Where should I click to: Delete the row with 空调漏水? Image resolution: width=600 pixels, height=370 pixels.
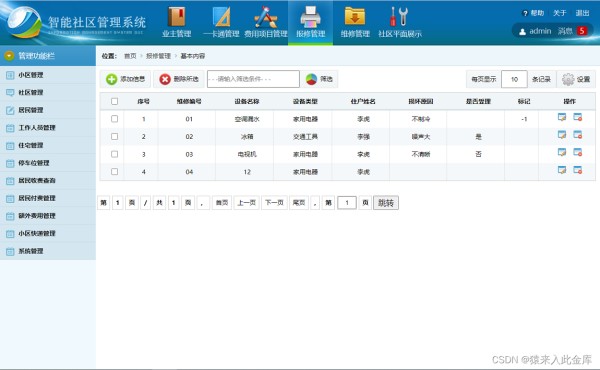(577, 117)
